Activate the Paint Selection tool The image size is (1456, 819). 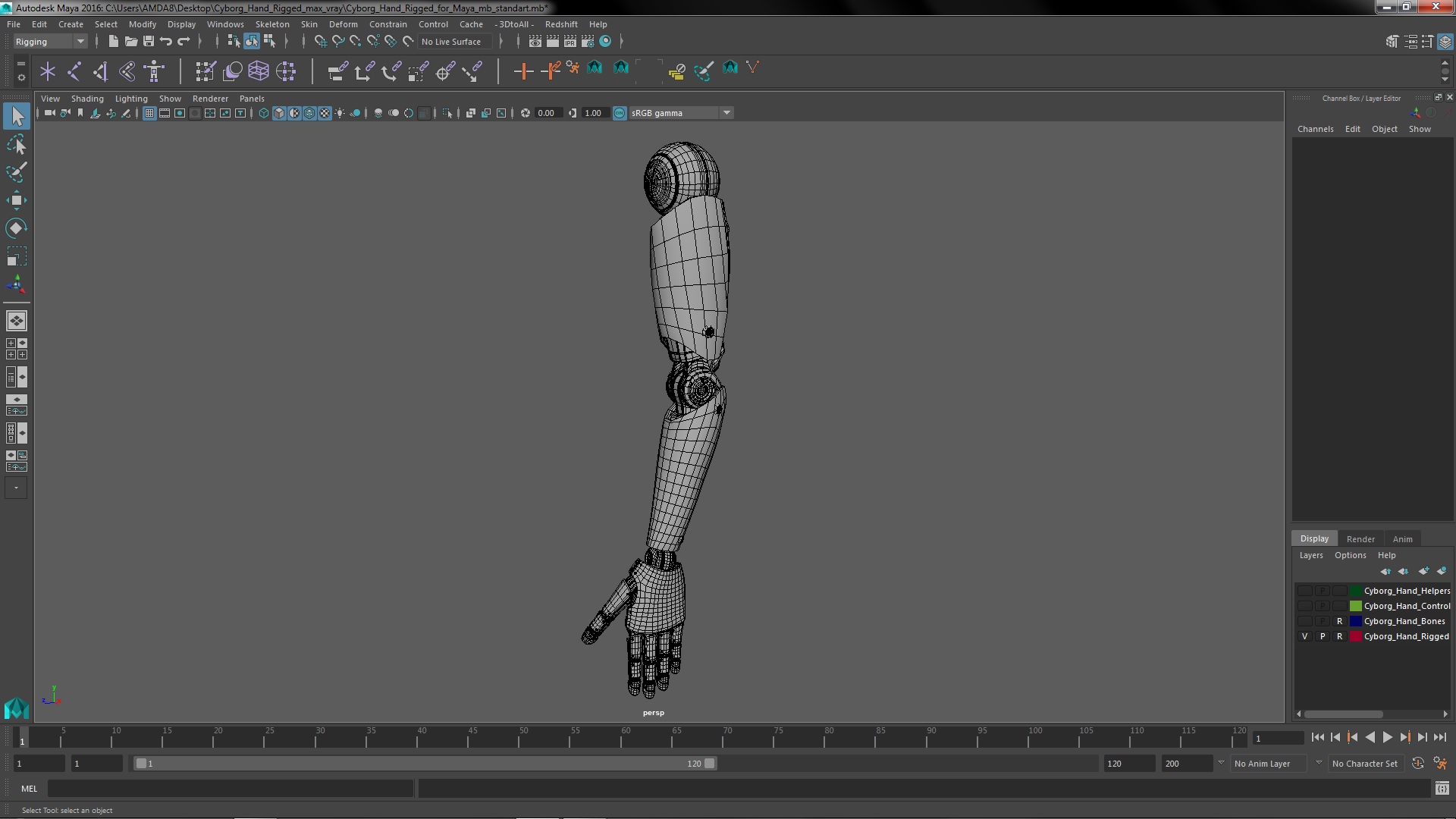pos(17,172)
